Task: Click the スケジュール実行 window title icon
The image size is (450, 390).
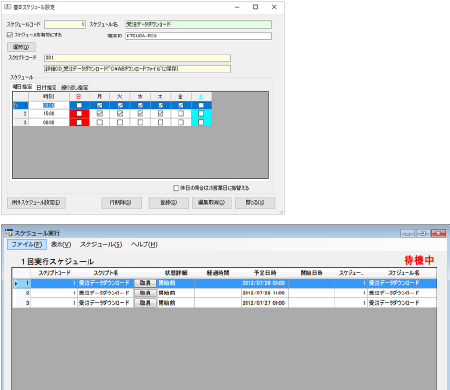Action: coord(9,233)
